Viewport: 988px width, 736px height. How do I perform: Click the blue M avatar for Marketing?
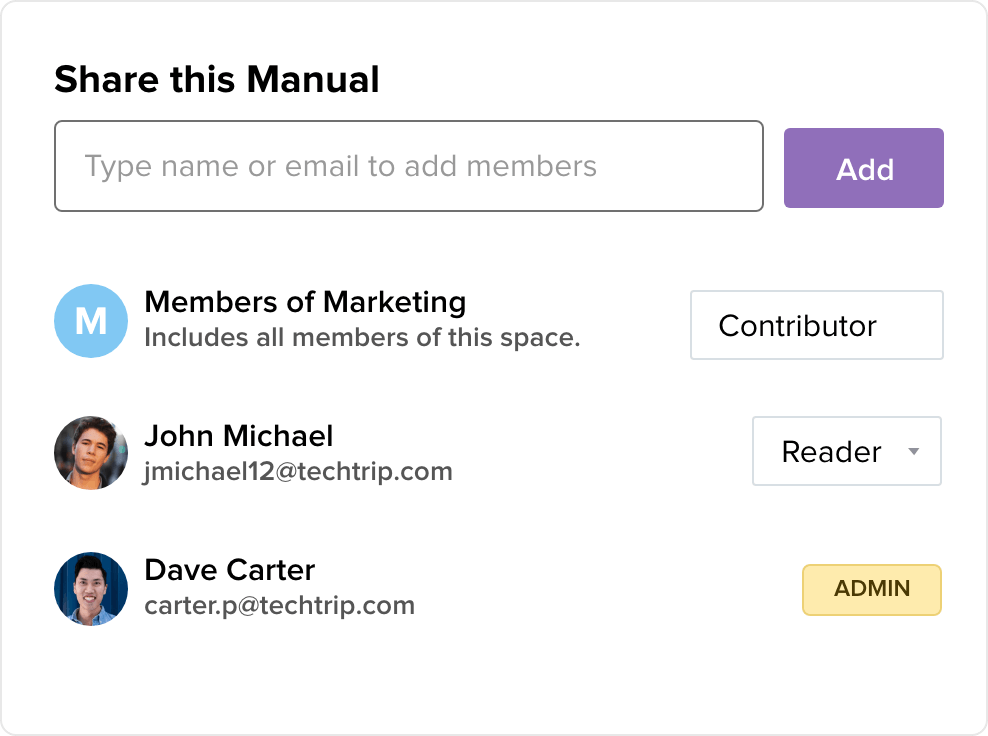(x=91, y=321)
